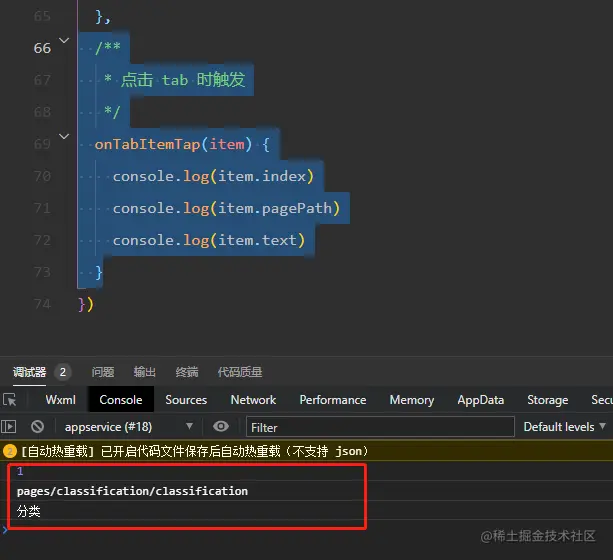This screenshot has width=613, height=560.
Task: Click the 自动热重载 warning message
Action: coord(195,452)
